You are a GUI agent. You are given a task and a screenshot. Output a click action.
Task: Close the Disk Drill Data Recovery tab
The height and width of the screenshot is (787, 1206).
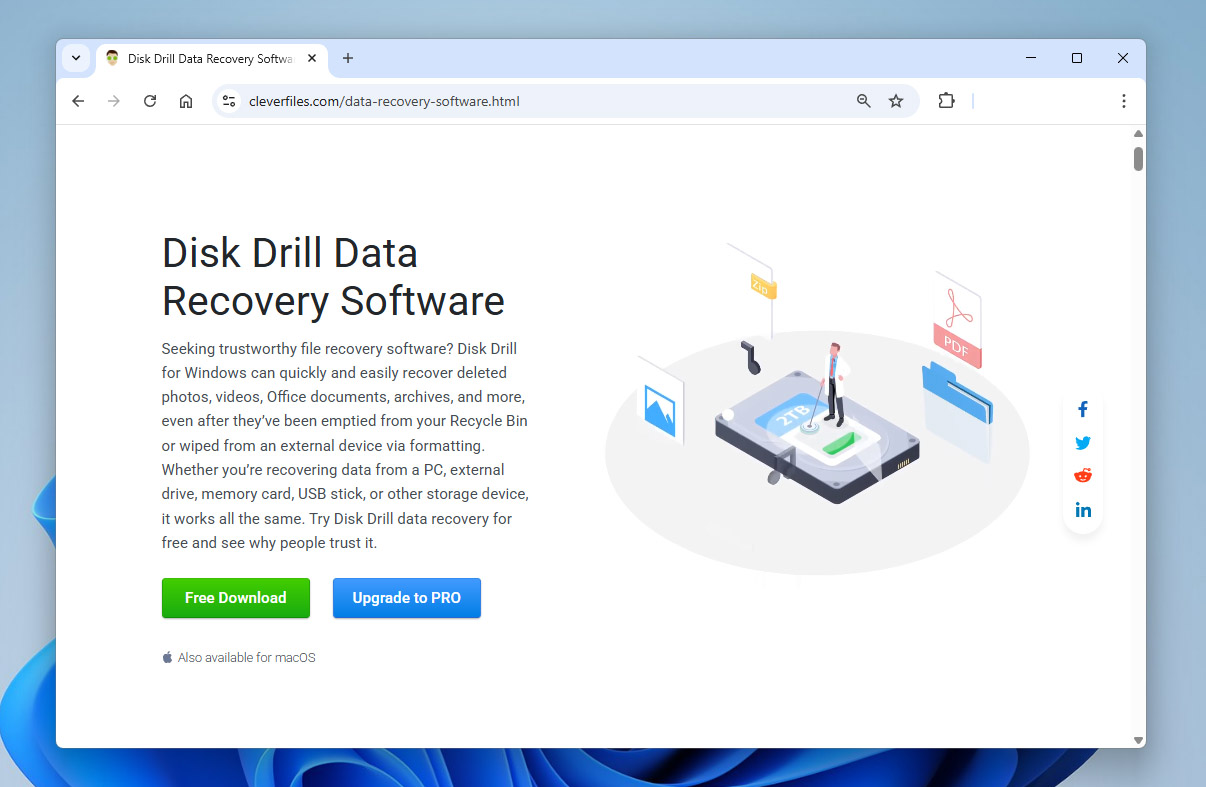(x=312, y=58)
